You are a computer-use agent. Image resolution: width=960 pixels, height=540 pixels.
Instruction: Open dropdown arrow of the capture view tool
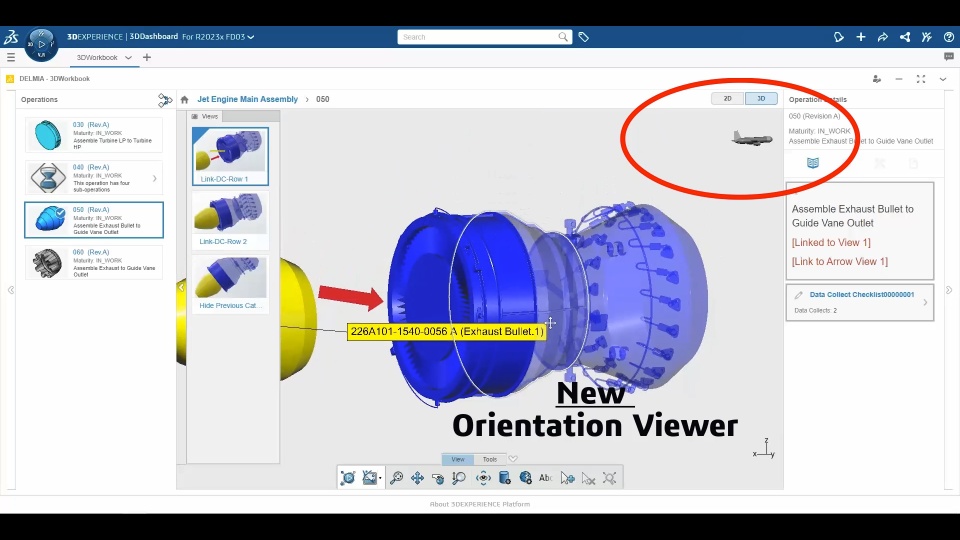[x=380, y=478]
